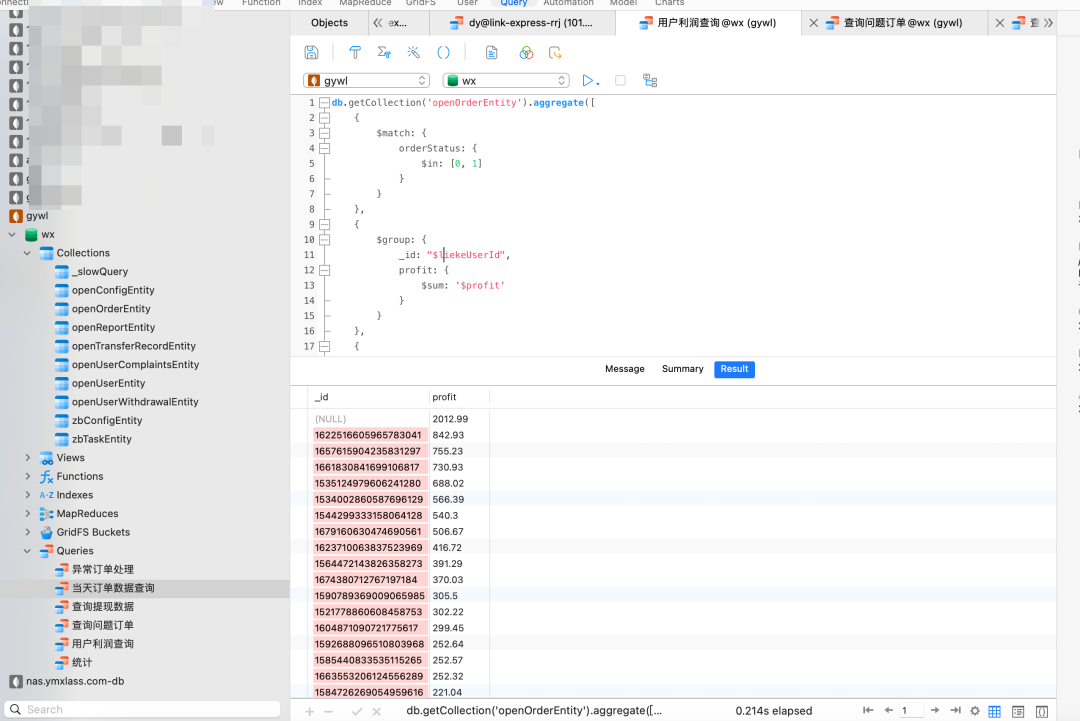The image size is (1080, 721).
Task: Select openUserEntity collection
Action: point(108,383)
